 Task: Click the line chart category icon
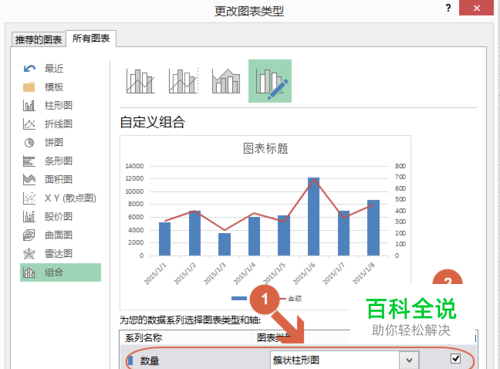[29, 124]
